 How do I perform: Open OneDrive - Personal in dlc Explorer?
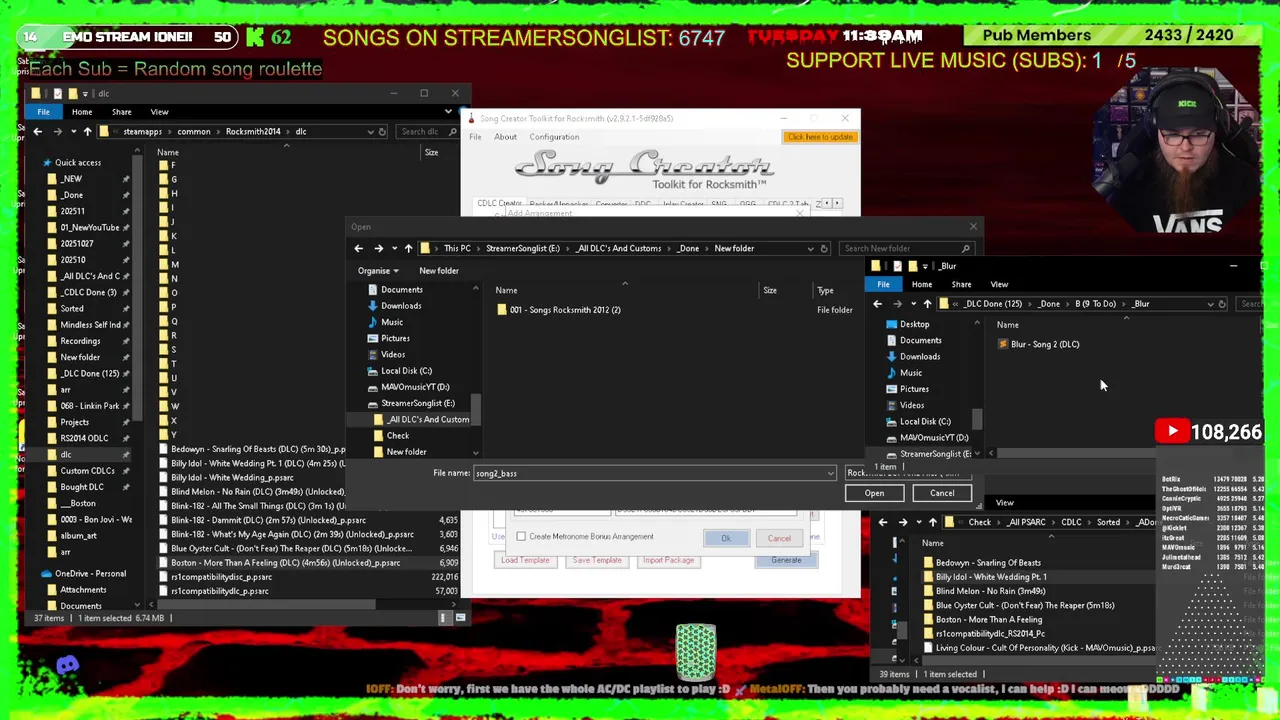90,574
